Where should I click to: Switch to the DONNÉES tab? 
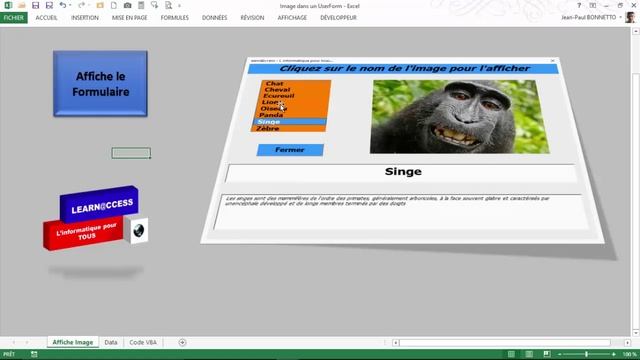click(214, 18)
